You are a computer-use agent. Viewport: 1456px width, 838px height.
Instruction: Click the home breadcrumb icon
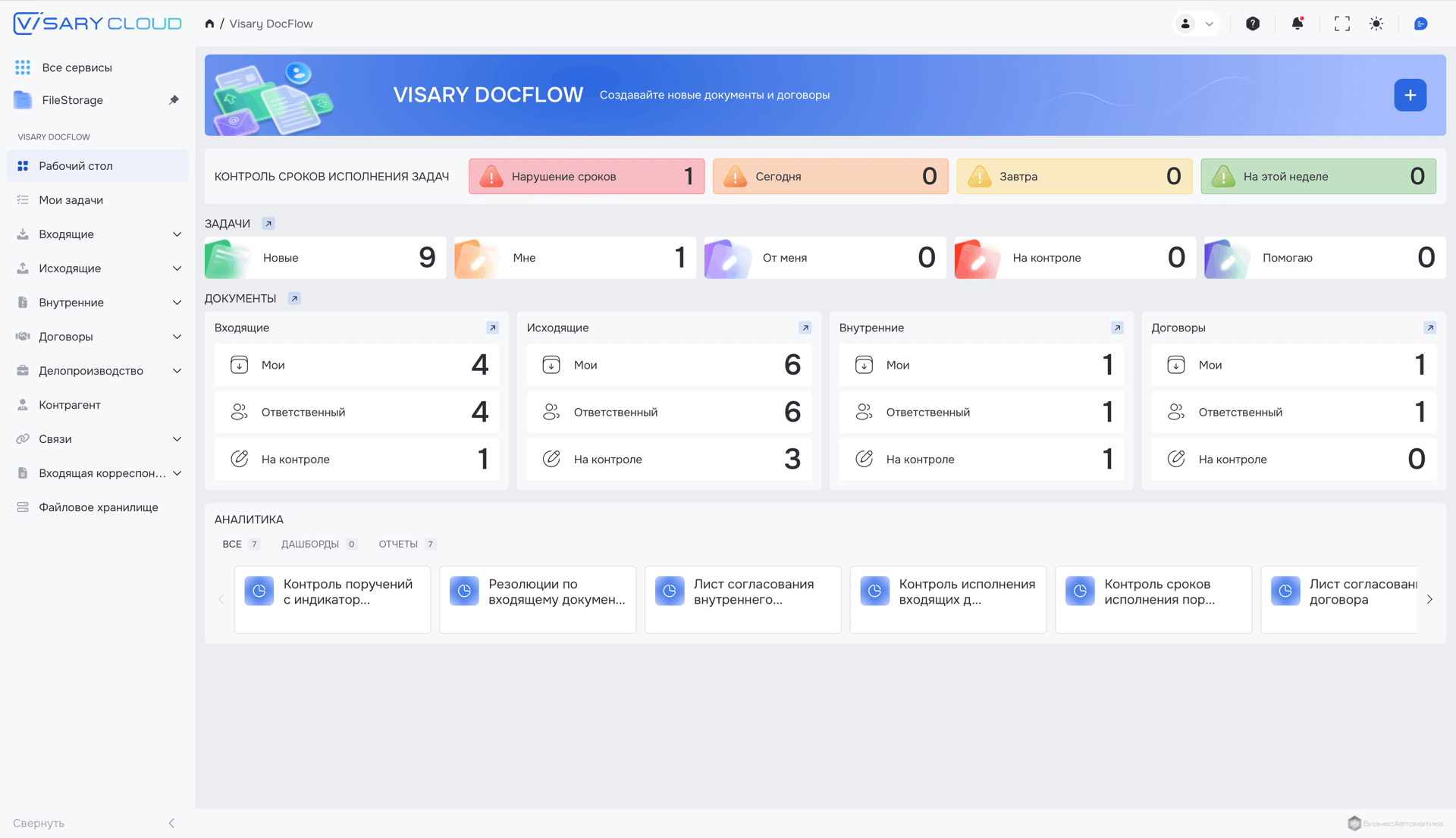[x=209, y=24]
